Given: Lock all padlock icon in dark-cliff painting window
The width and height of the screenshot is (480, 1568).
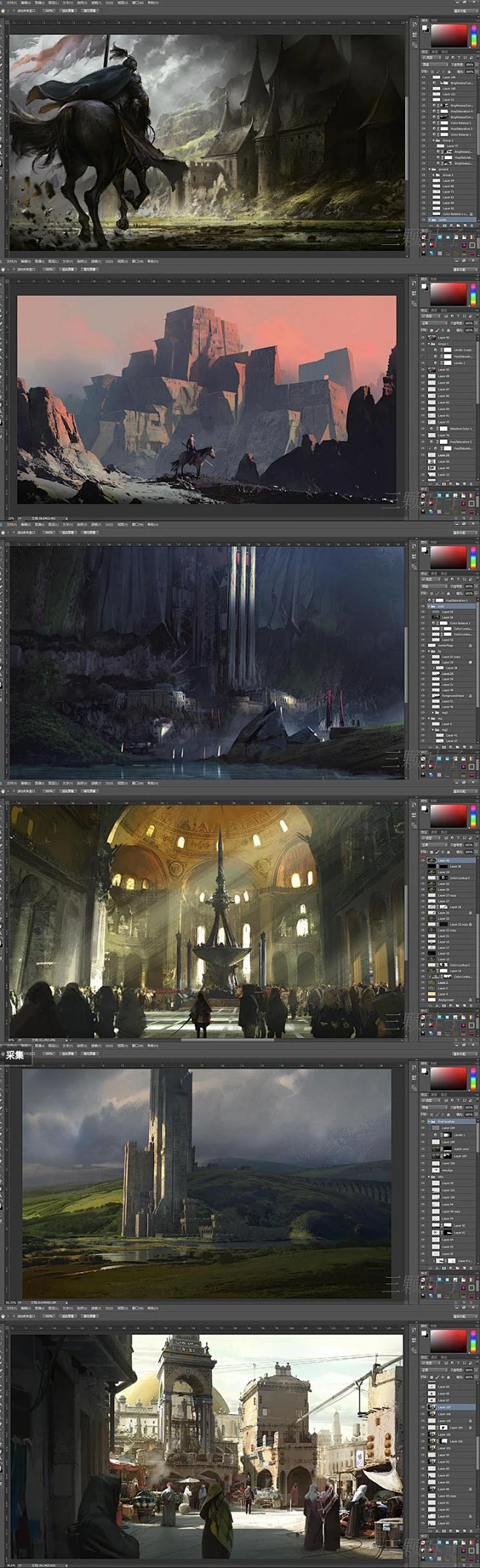Looking at the screenshot, I should click(449, 594).
